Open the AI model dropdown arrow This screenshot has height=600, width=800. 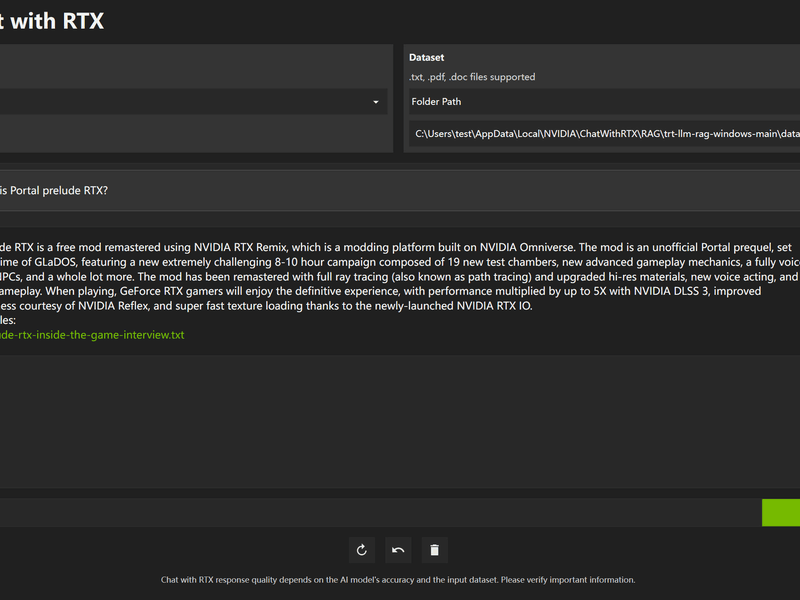[x=376, y=102]
